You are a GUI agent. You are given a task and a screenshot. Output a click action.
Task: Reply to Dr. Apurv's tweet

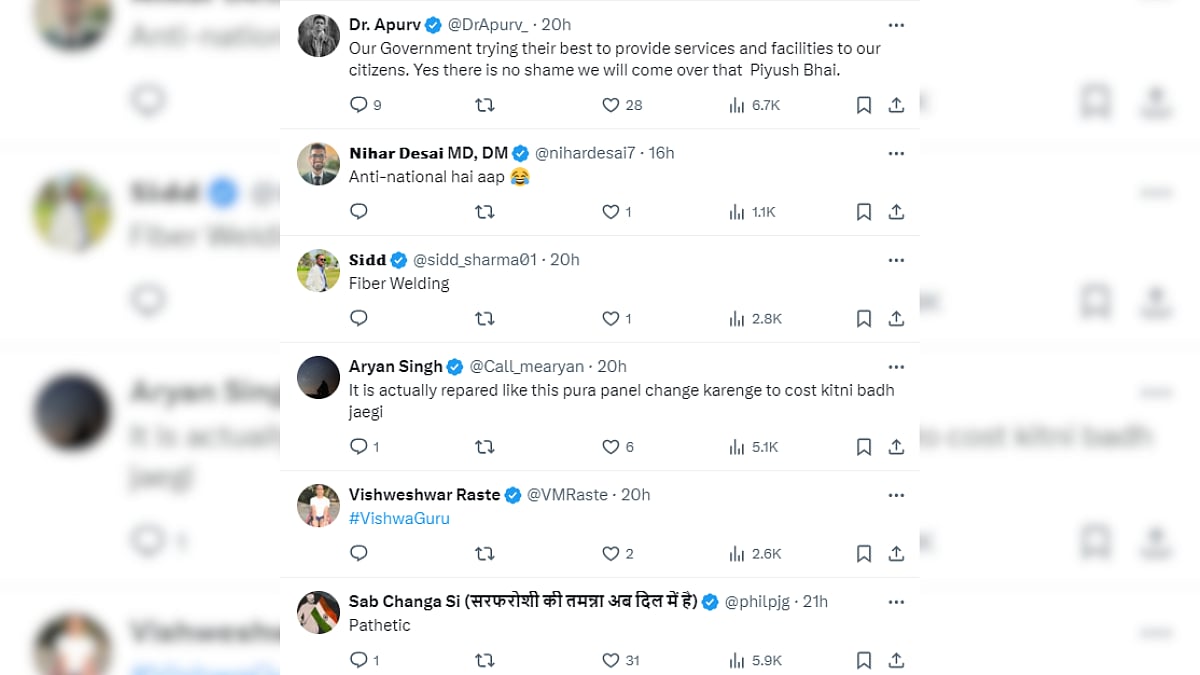(x=359, y=105)
